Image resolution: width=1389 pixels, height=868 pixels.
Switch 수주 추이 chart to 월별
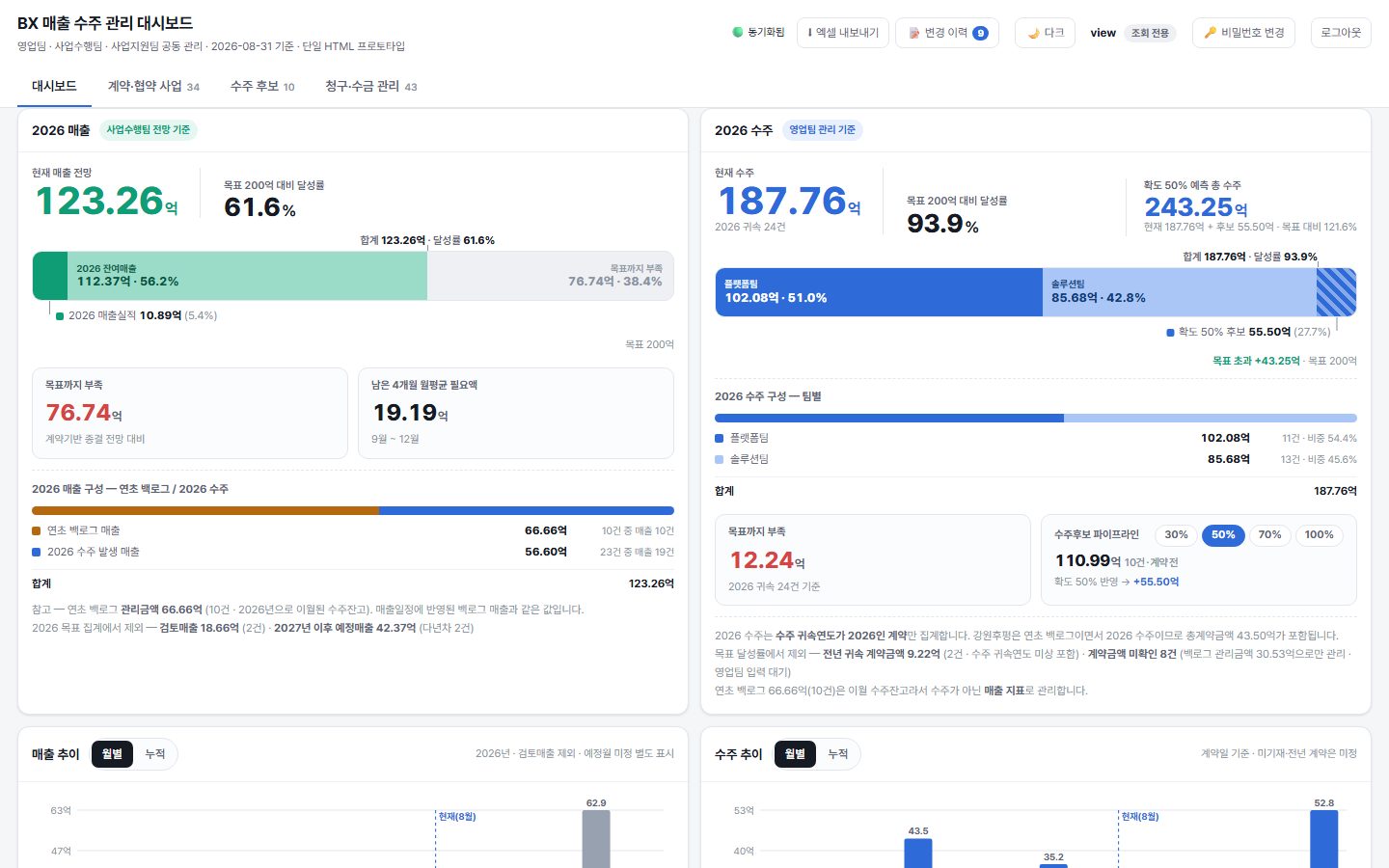pyautogui.click(x=795, y=754)
